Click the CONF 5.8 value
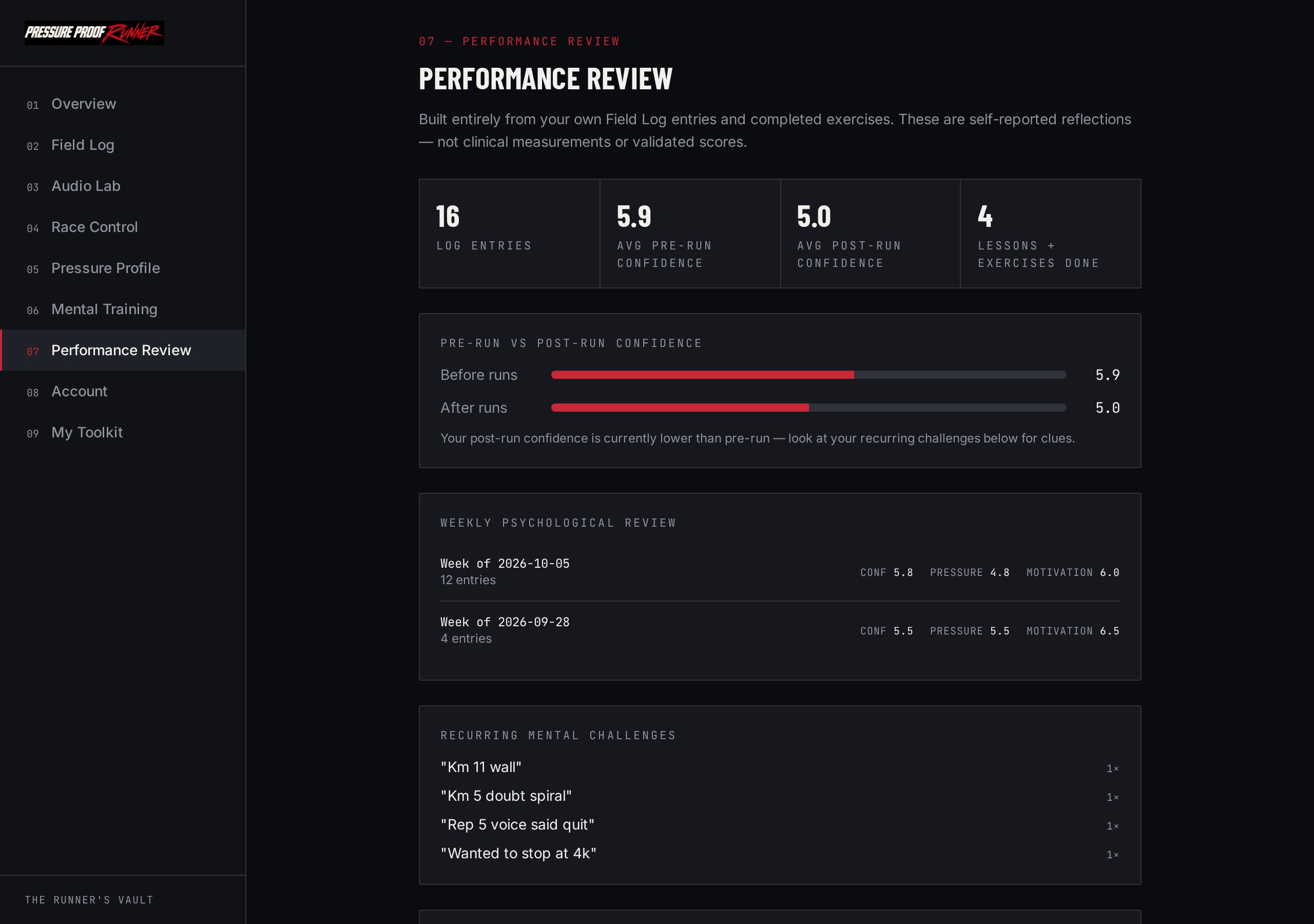 click(886, 572)
